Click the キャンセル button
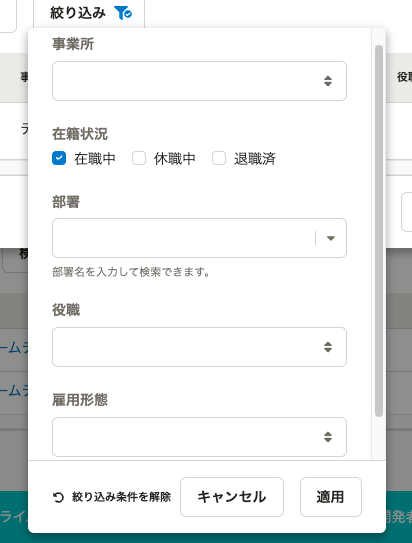This screenshot has width=412, height=543. pos(232,497)
